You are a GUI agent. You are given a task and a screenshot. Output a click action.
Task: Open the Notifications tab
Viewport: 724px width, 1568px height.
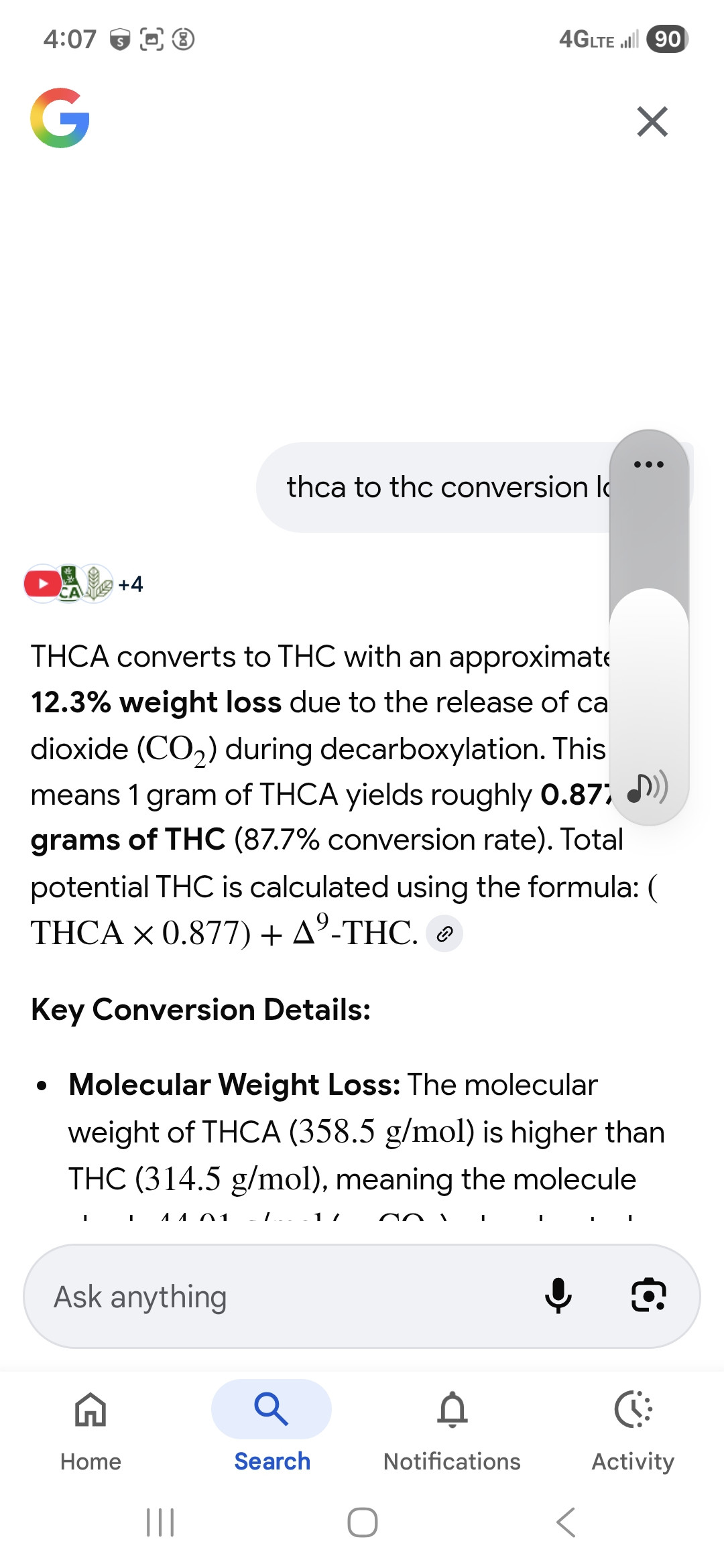[452, 1425]
